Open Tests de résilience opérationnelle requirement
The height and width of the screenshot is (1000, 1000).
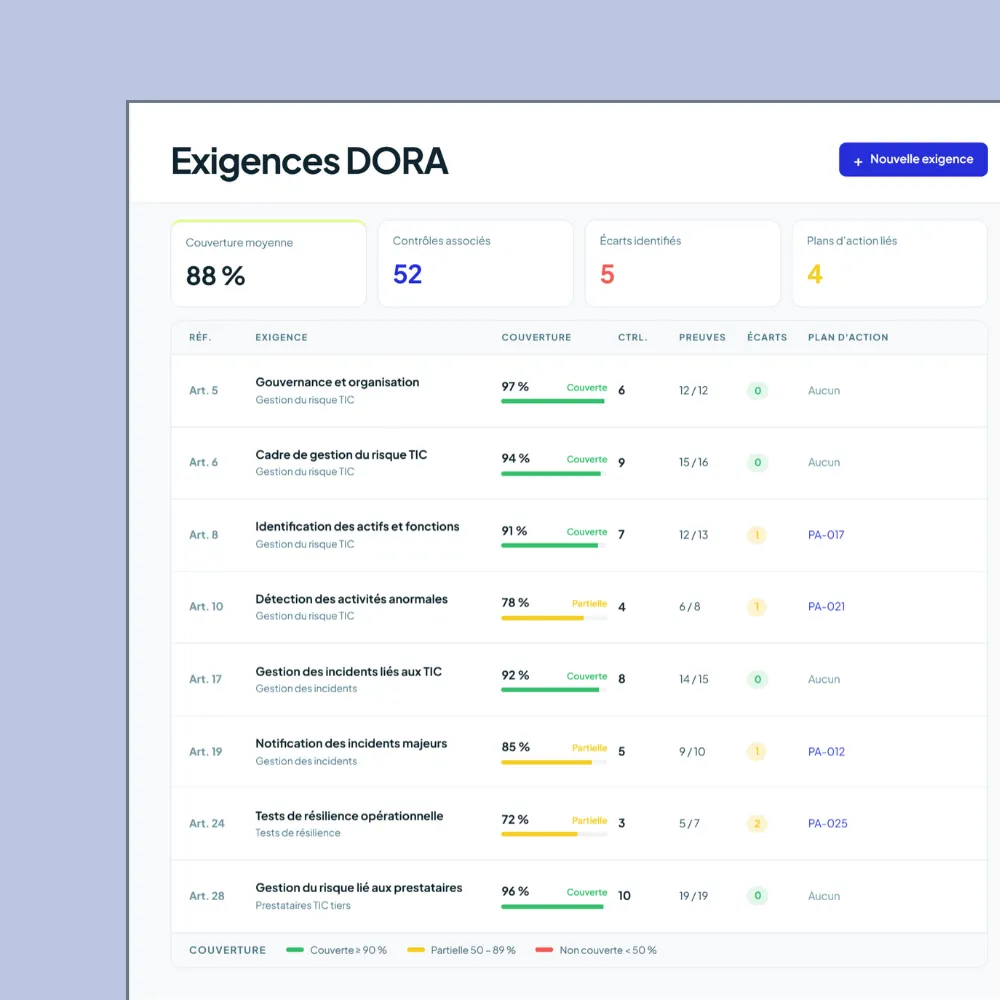pyautogui.click(x=349, y=816)
